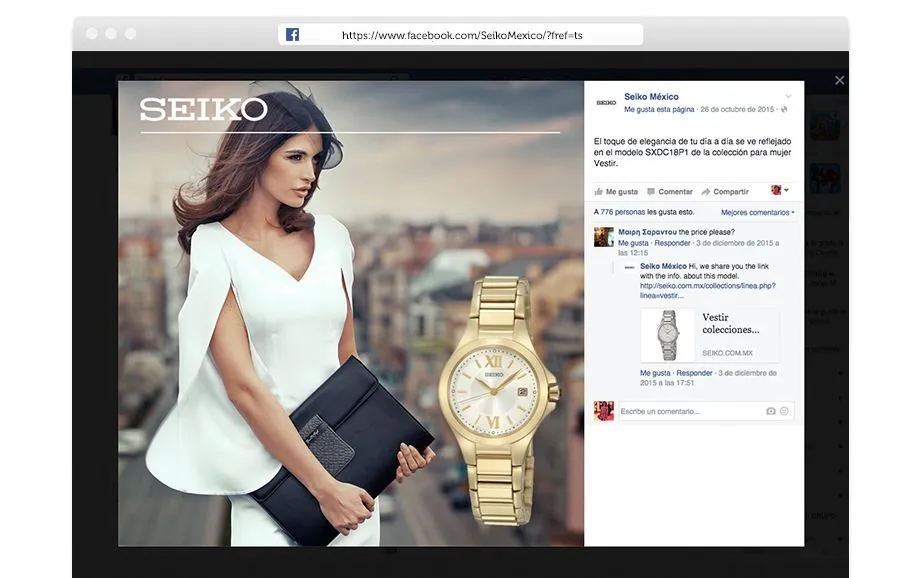Click the Escribe un comentario field

tap(690, 411)
